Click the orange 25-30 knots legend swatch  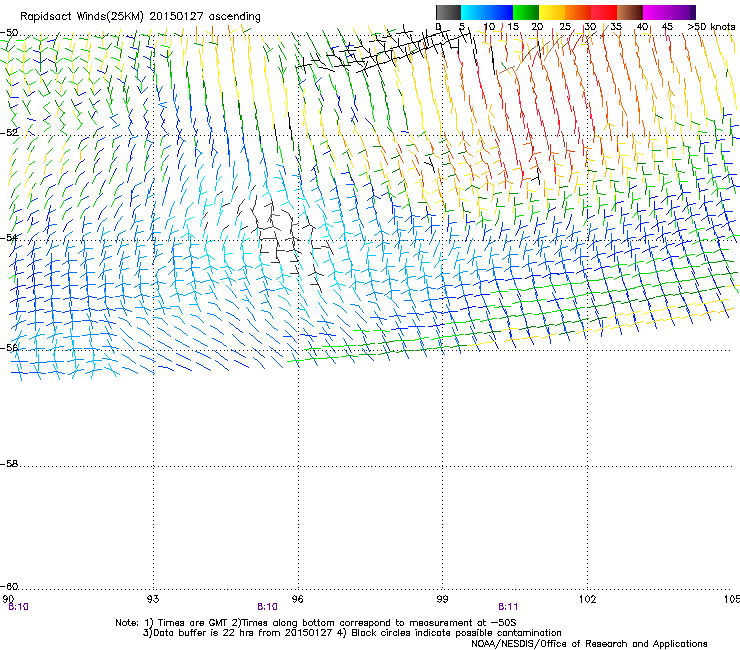tap(578, 12)
